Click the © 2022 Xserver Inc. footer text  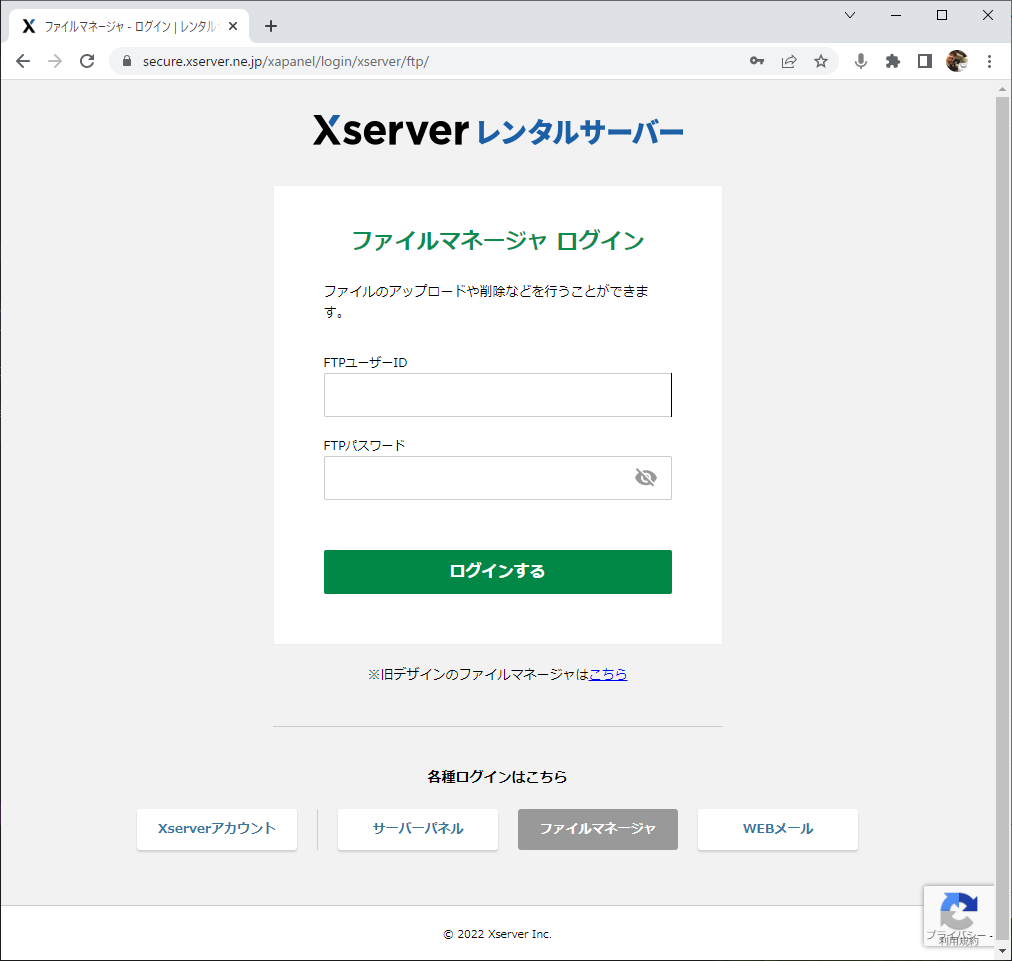tap(498, 934)
